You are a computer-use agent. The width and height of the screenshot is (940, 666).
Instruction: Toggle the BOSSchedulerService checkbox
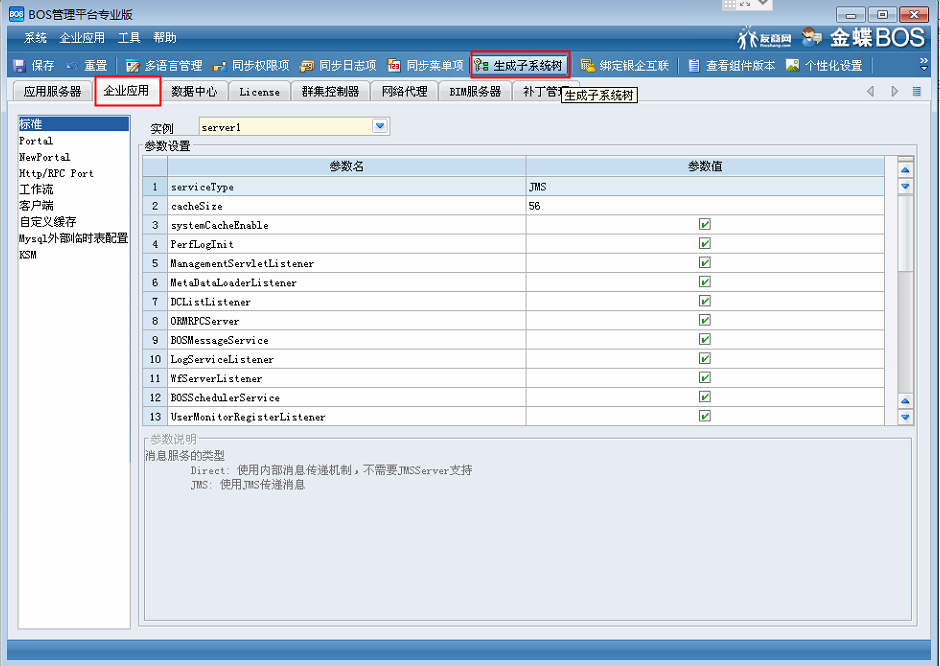click(x=704, y=397)
